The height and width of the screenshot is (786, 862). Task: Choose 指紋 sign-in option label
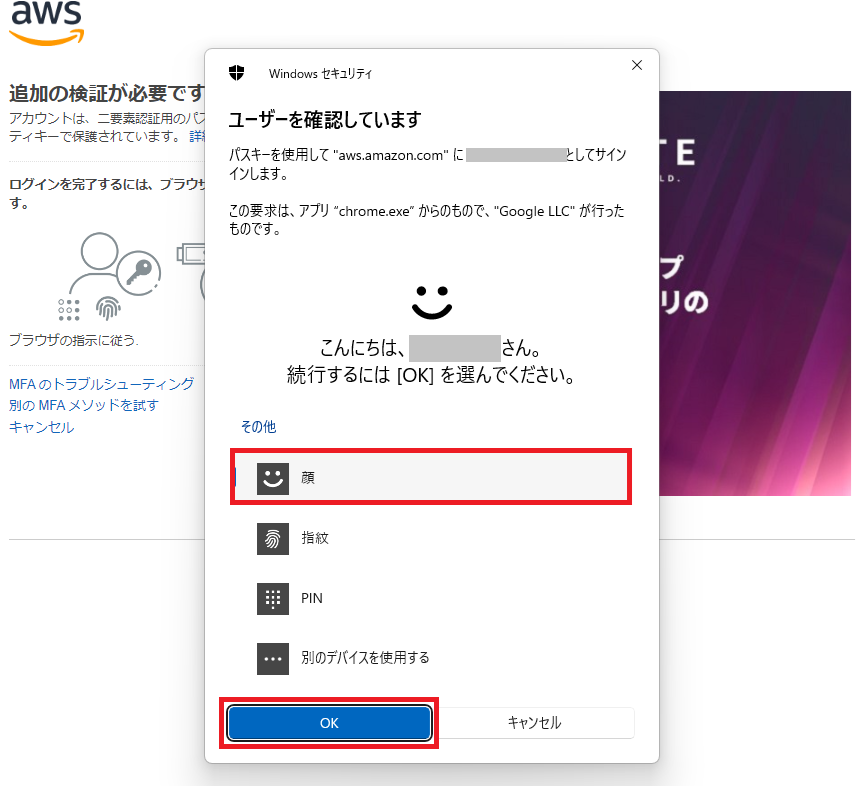tap(314, 538)
